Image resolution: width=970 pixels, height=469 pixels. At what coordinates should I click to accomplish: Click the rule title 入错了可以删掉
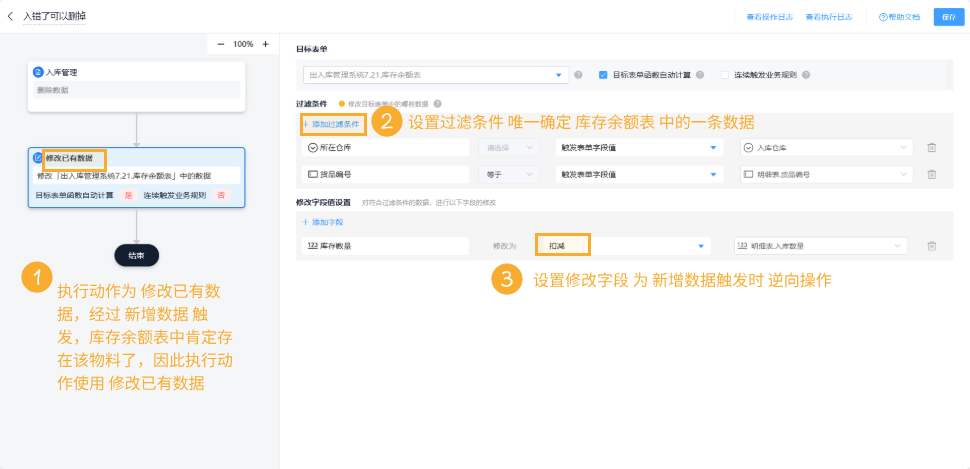click(54, 17)
